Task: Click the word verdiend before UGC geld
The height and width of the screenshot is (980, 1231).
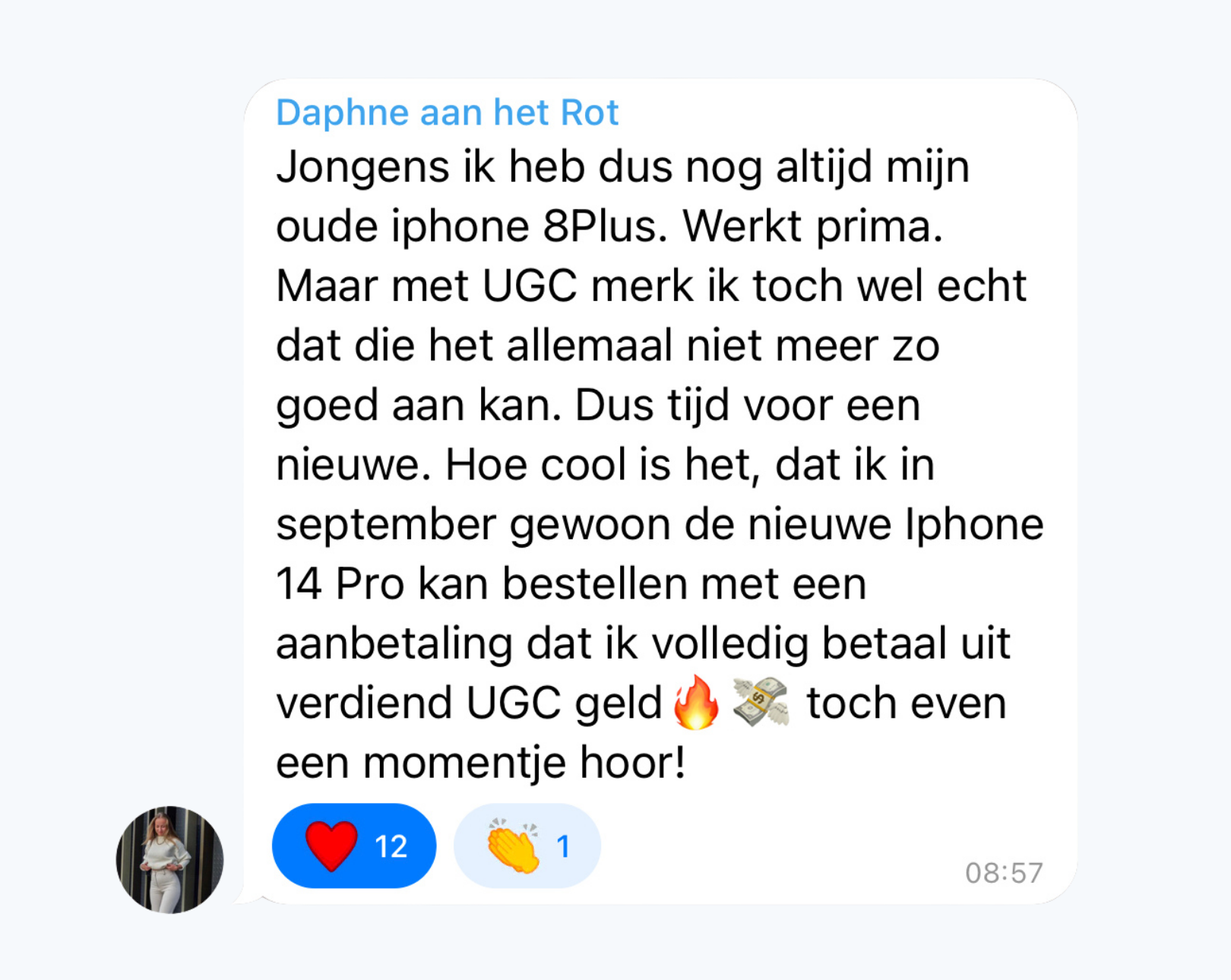Action: pos(364,703)
